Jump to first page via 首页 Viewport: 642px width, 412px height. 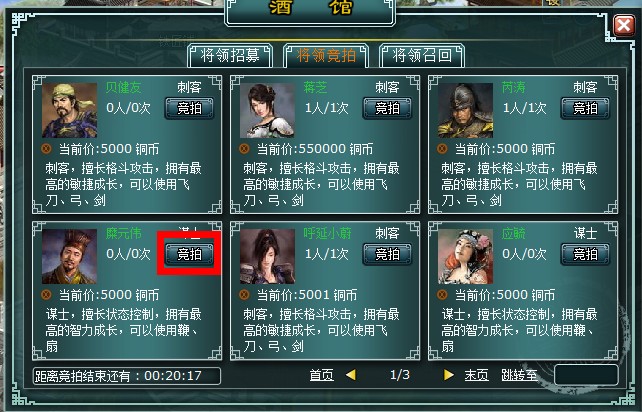pos(321,375)
